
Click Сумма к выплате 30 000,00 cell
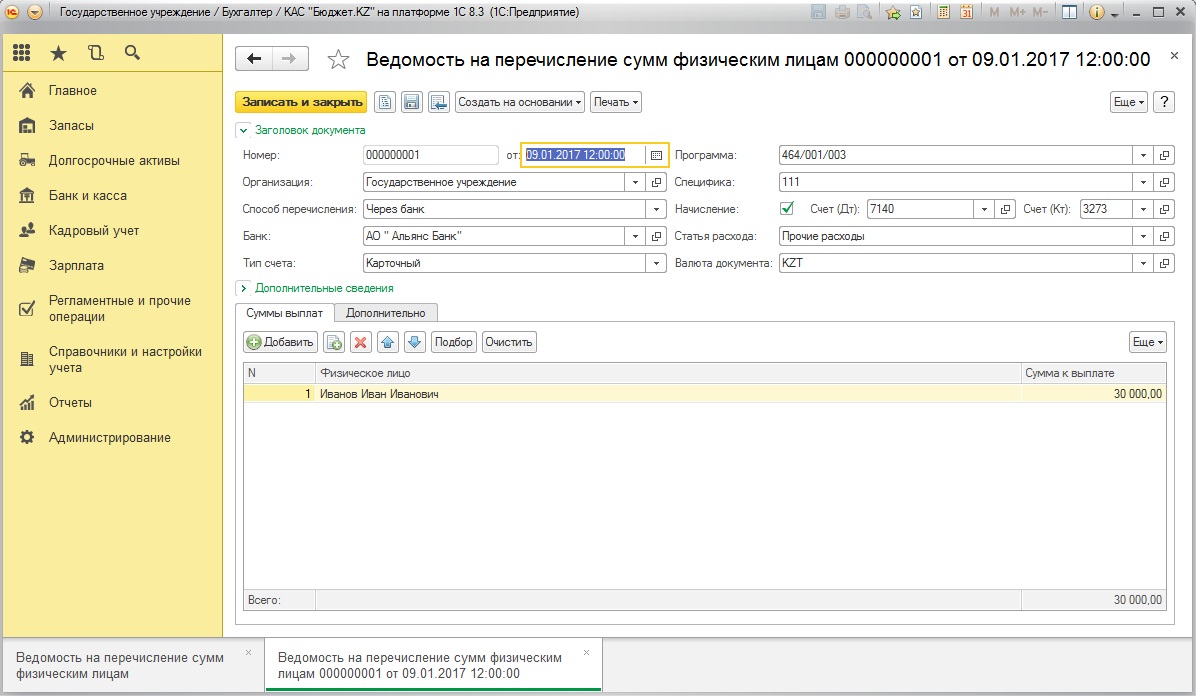pyautogui.click(x=1093, y=395)
